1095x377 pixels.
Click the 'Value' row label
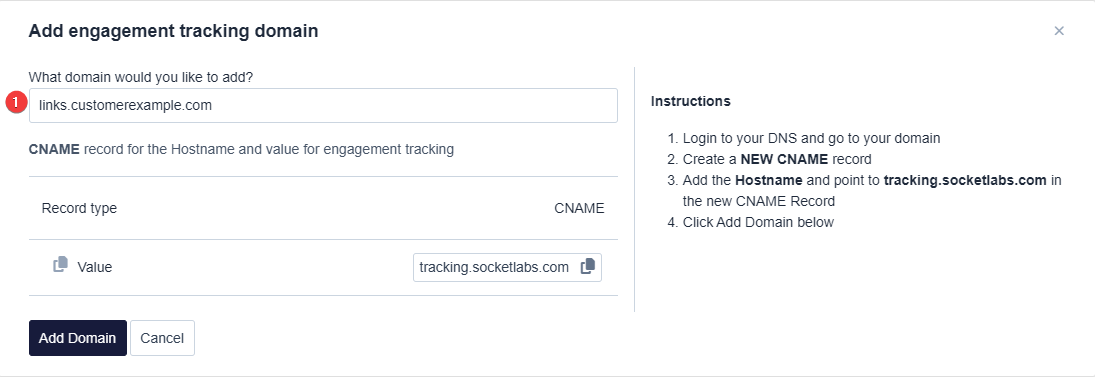coord(94,267)
